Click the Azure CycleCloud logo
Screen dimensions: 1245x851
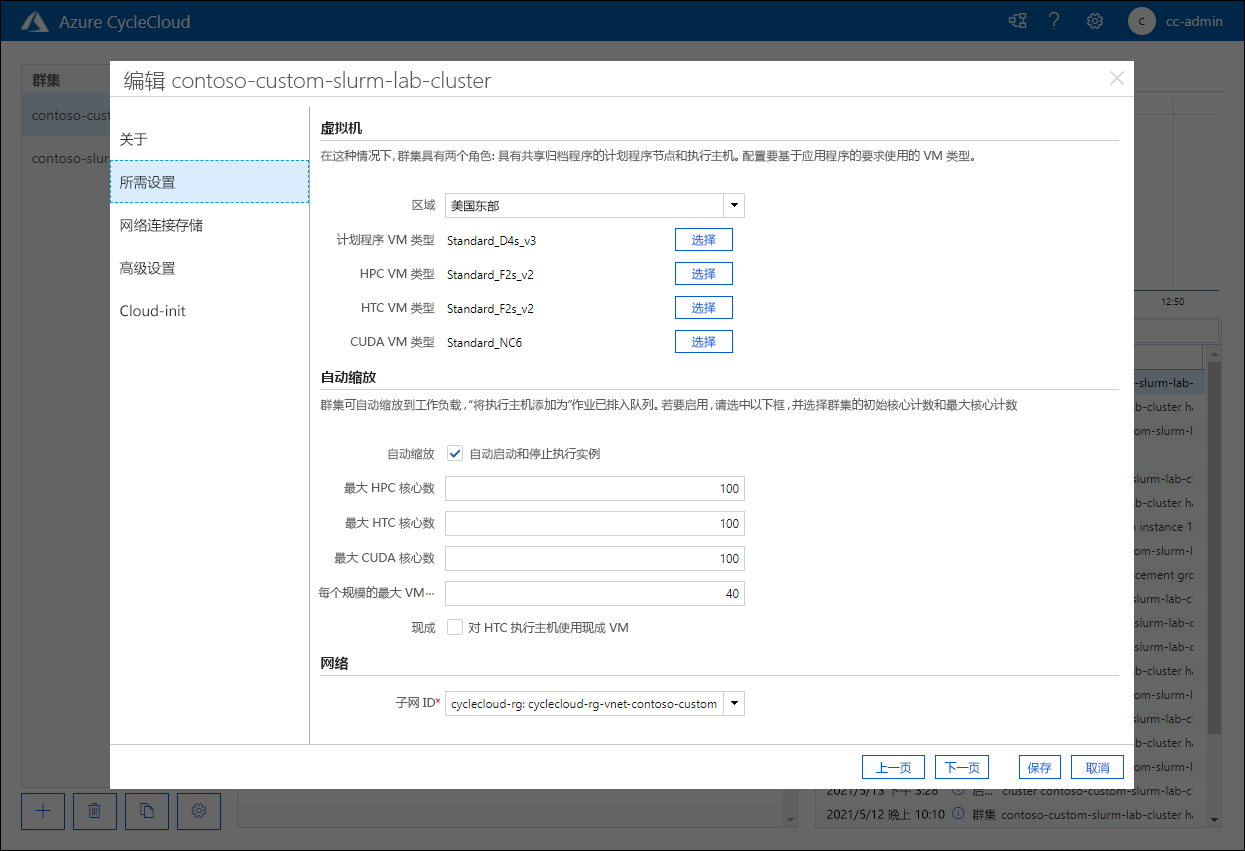36,21
